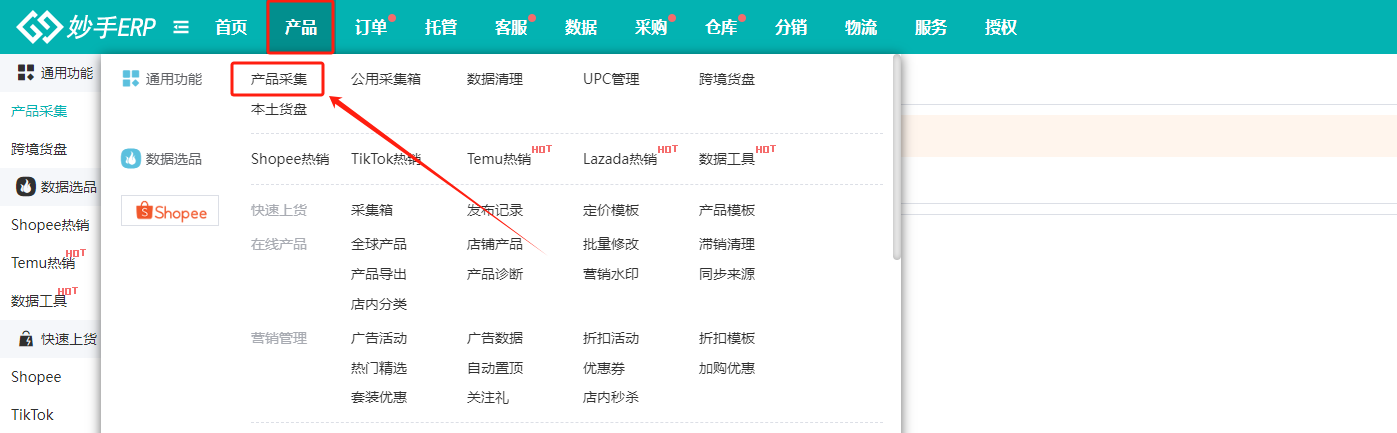The image size is (1397, 433).
Task: Open 产品导出 in dropdown
Action: click(379, 274)
